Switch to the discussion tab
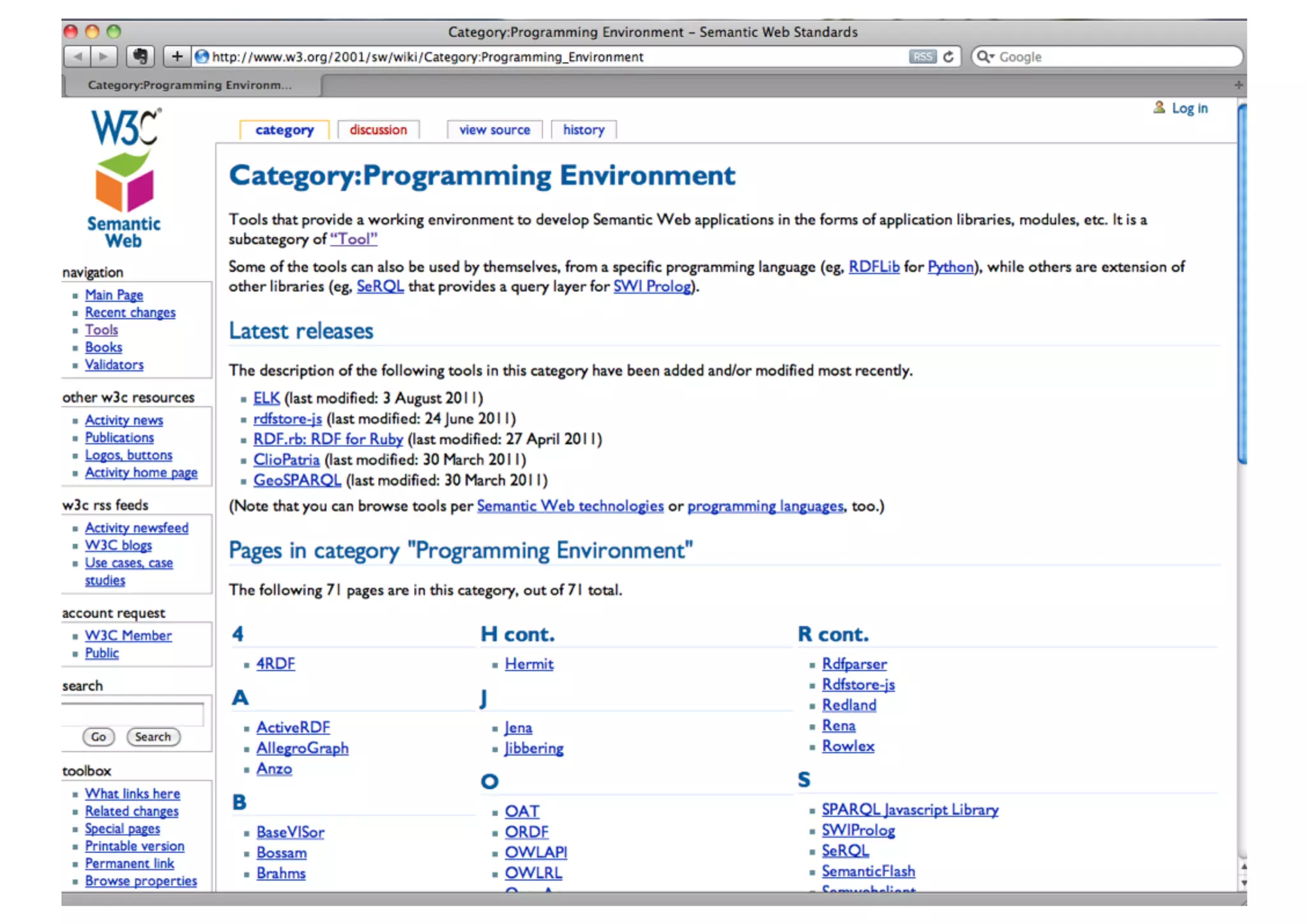The image size is (1308, 924). coord(378,130)
